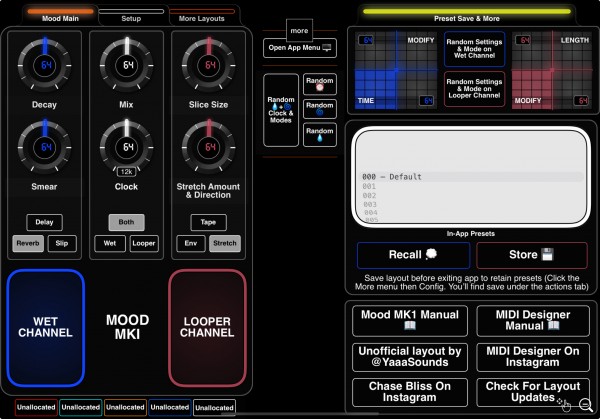Click the blue-bordered Unallocated button
Image resolution: width=600 pixels, height=419 pixels.
click(x=170, y=408)
